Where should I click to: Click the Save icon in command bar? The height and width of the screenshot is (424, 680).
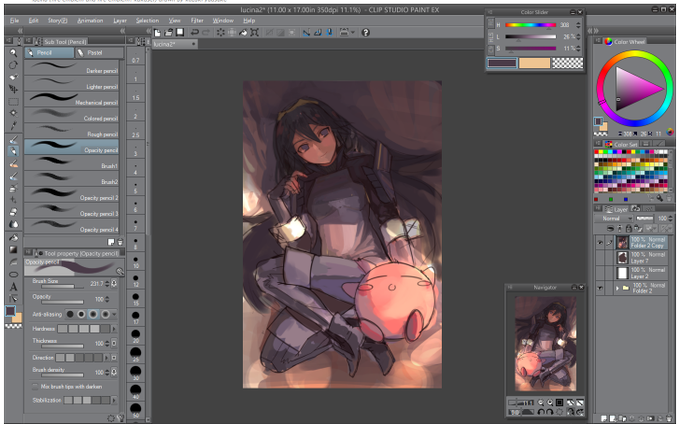[180, 33]
